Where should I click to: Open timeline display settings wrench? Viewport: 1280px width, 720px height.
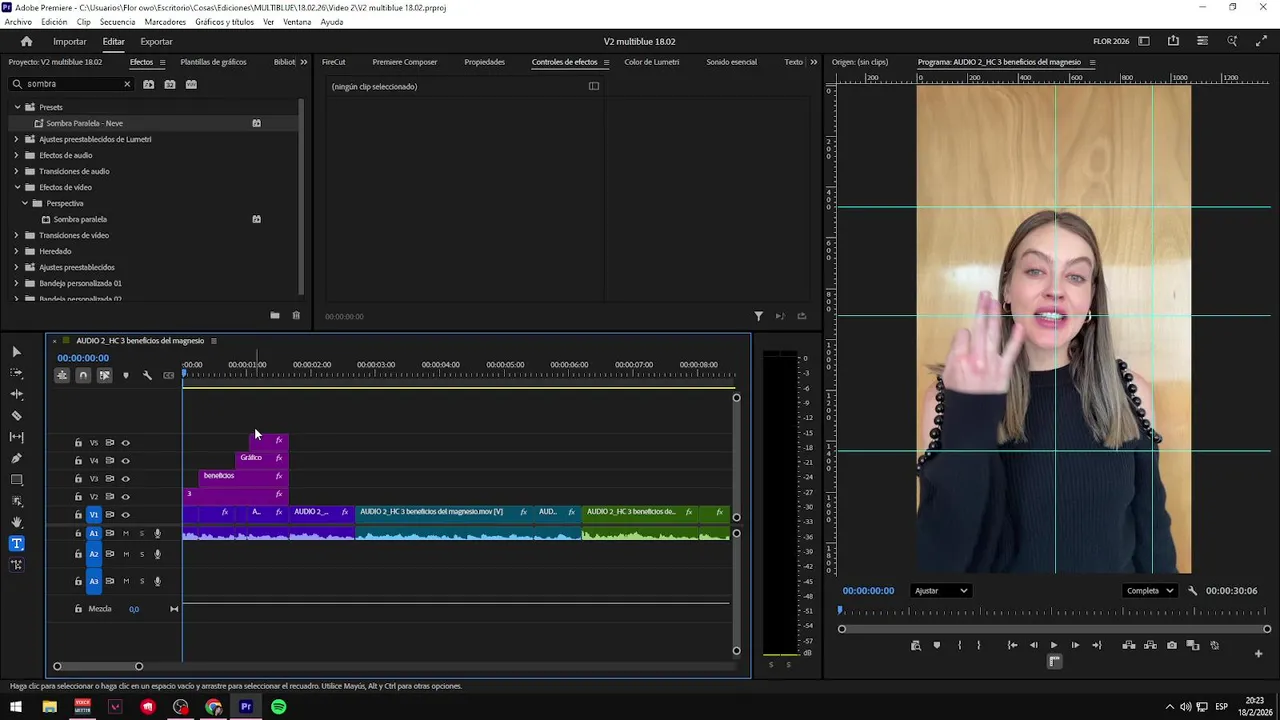pos(147,376)
